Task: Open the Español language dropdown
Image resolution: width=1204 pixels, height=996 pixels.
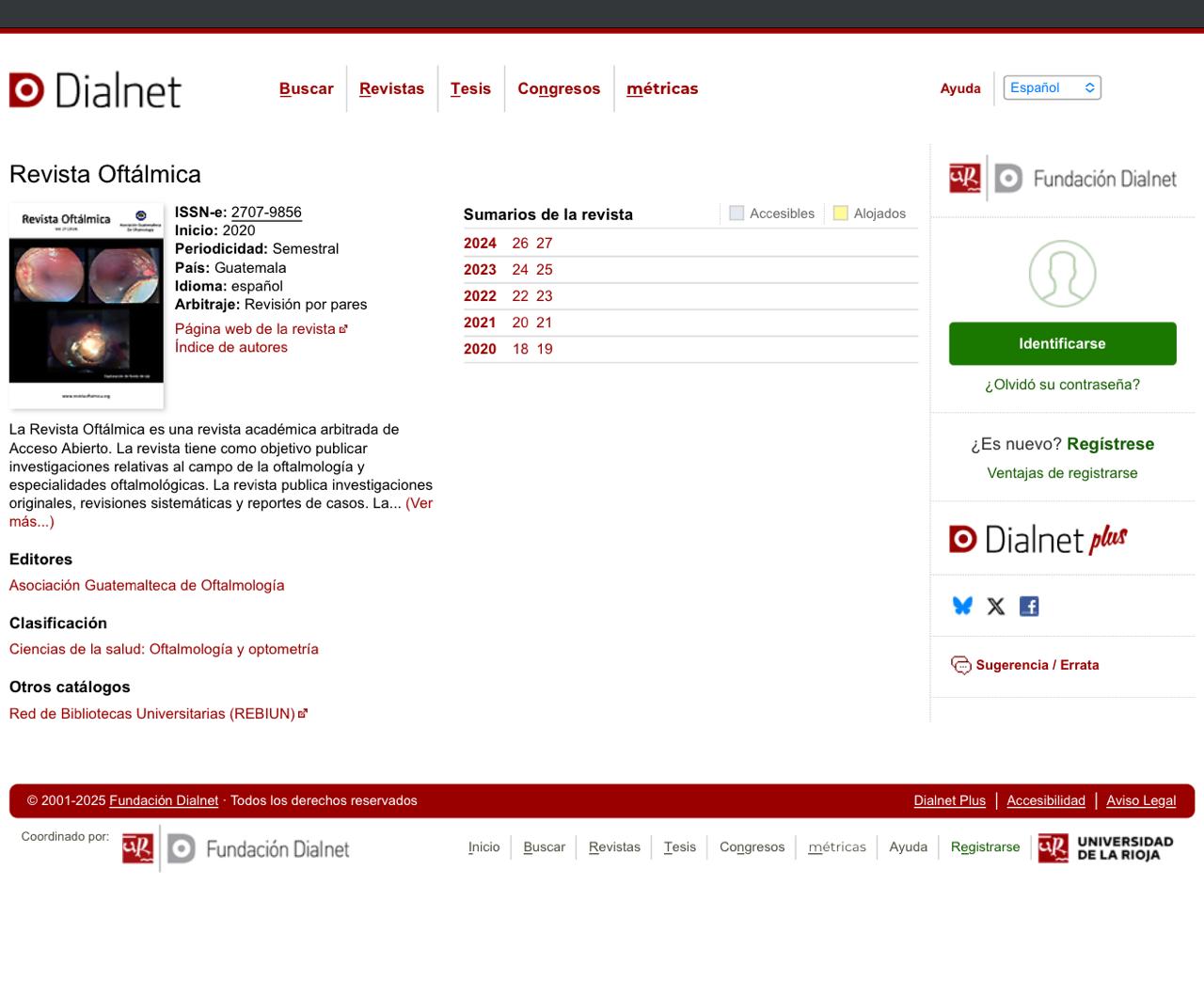Action: (x=1052, y=87)
